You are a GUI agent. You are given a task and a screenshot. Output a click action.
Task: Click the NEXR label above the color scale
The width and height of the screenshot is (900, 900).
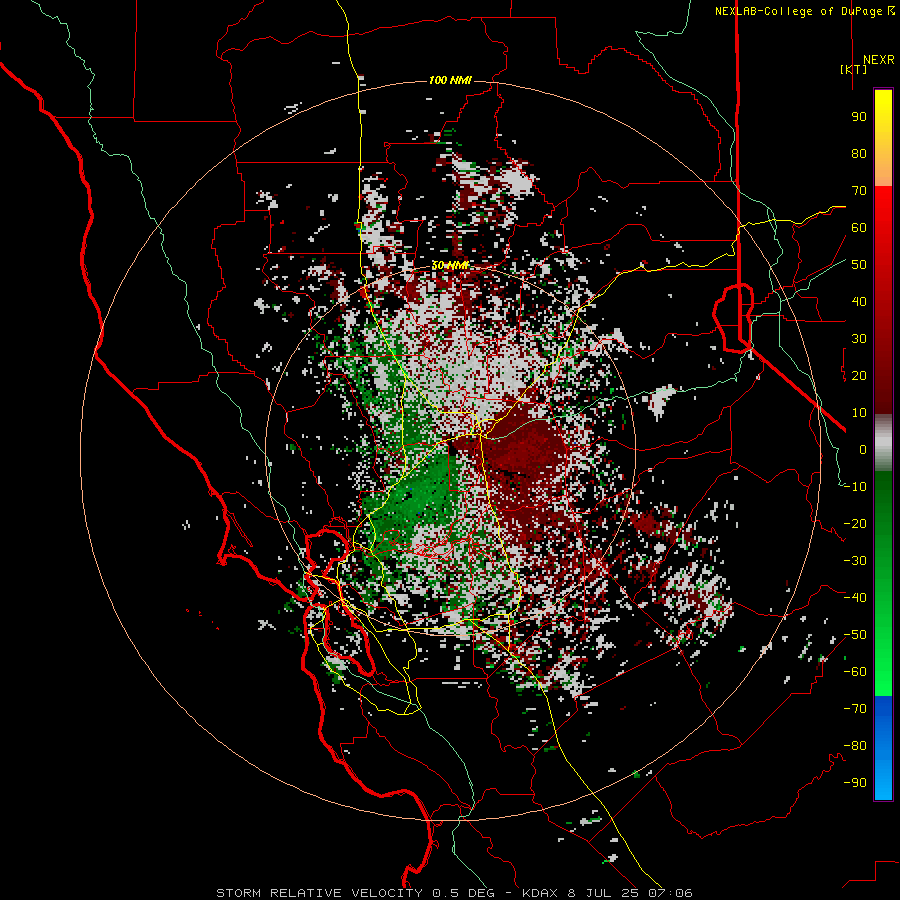(879, 60)
